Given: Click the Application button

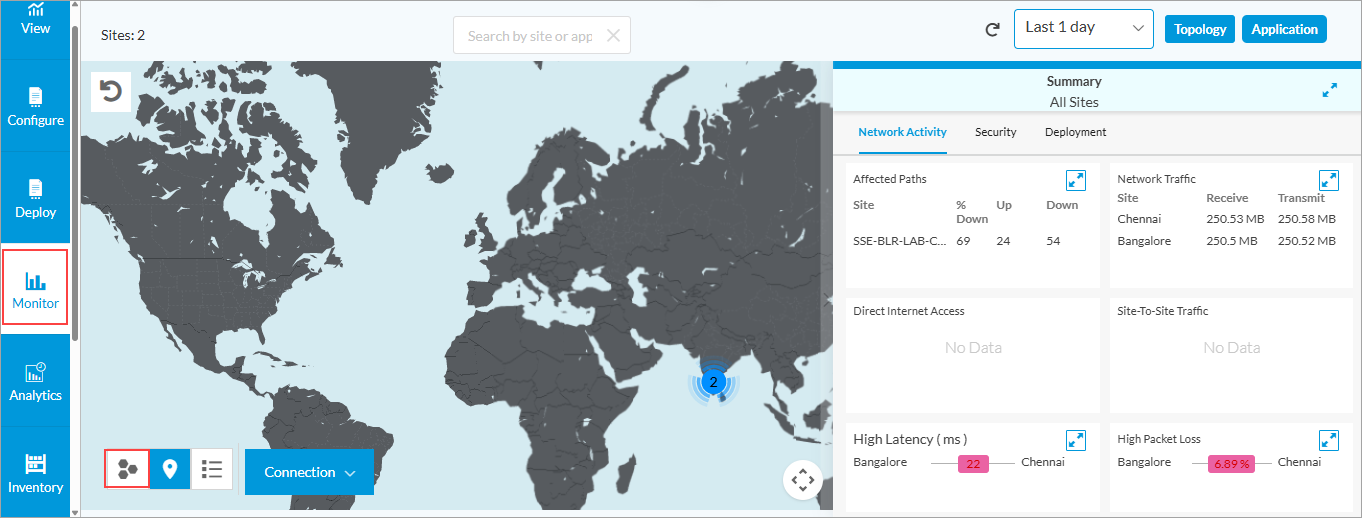Looking at the screenshot, I should 1284,29.
